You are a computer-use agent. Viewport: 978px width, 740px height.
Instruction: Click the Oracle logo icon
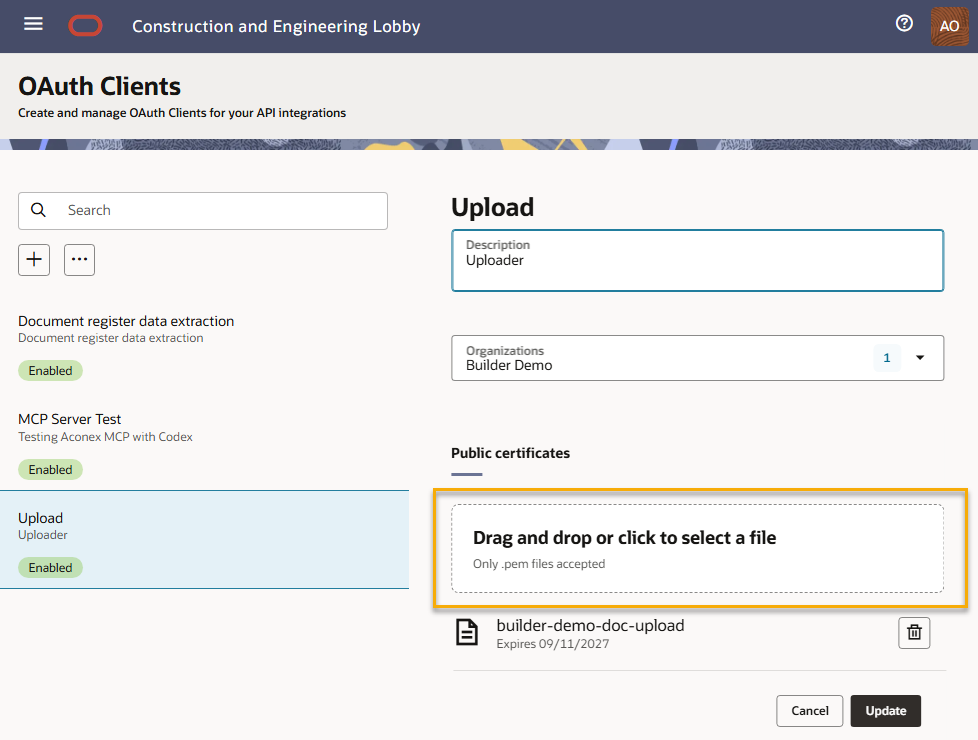85,26
